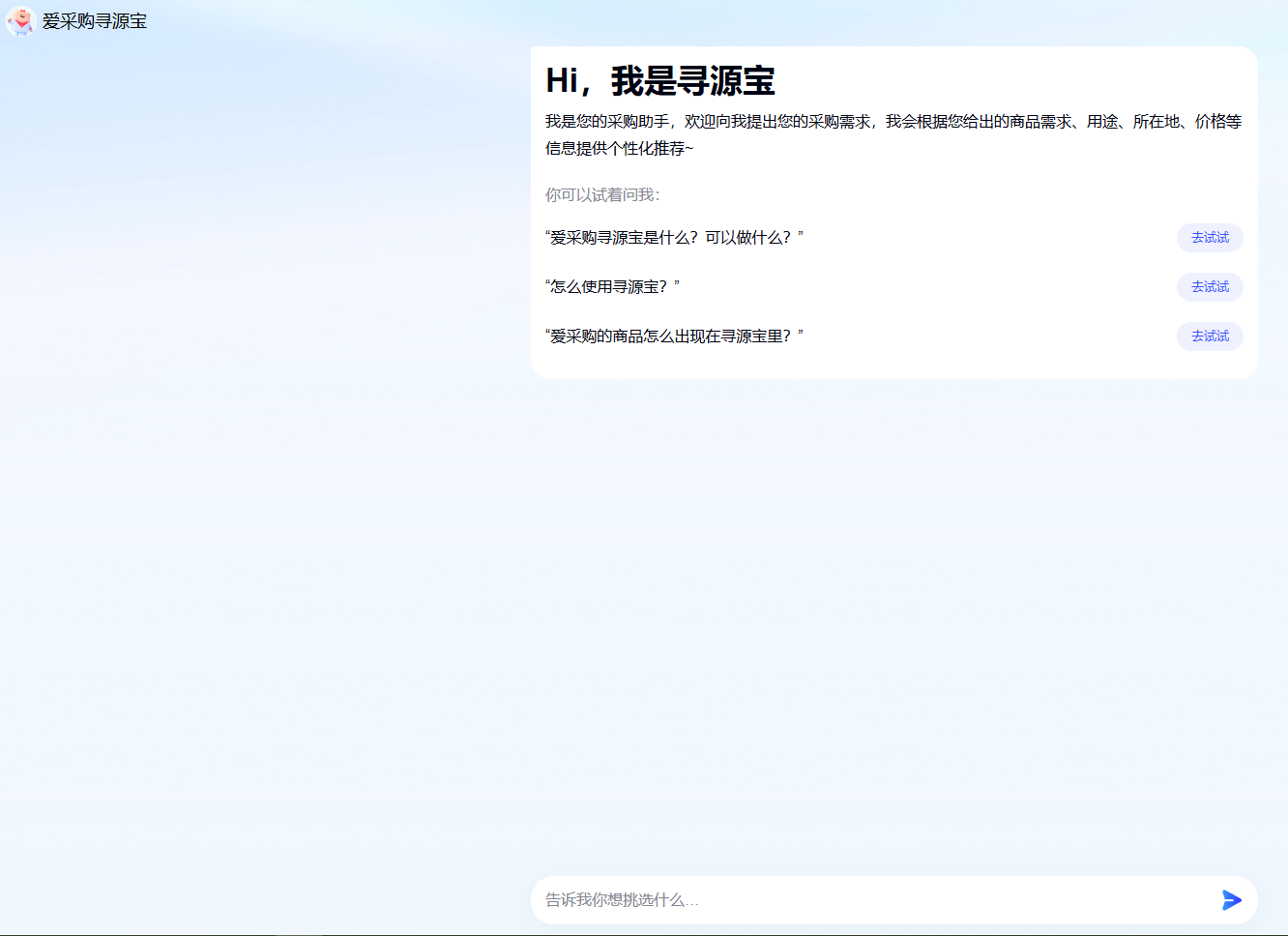Click the 爱采购寻源宝 mascot logo icon
The width and height of the screenshot is (1288, 936).
(x=20, y=21)
